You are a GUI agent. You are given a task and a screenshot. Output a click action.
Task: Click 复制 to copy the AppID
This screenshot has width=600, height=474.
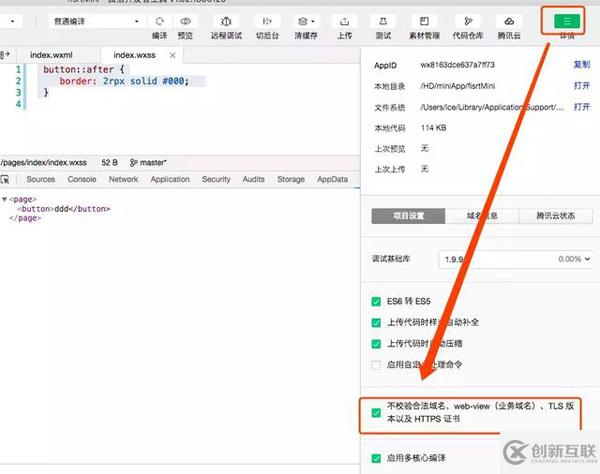[x=582, y=65]
